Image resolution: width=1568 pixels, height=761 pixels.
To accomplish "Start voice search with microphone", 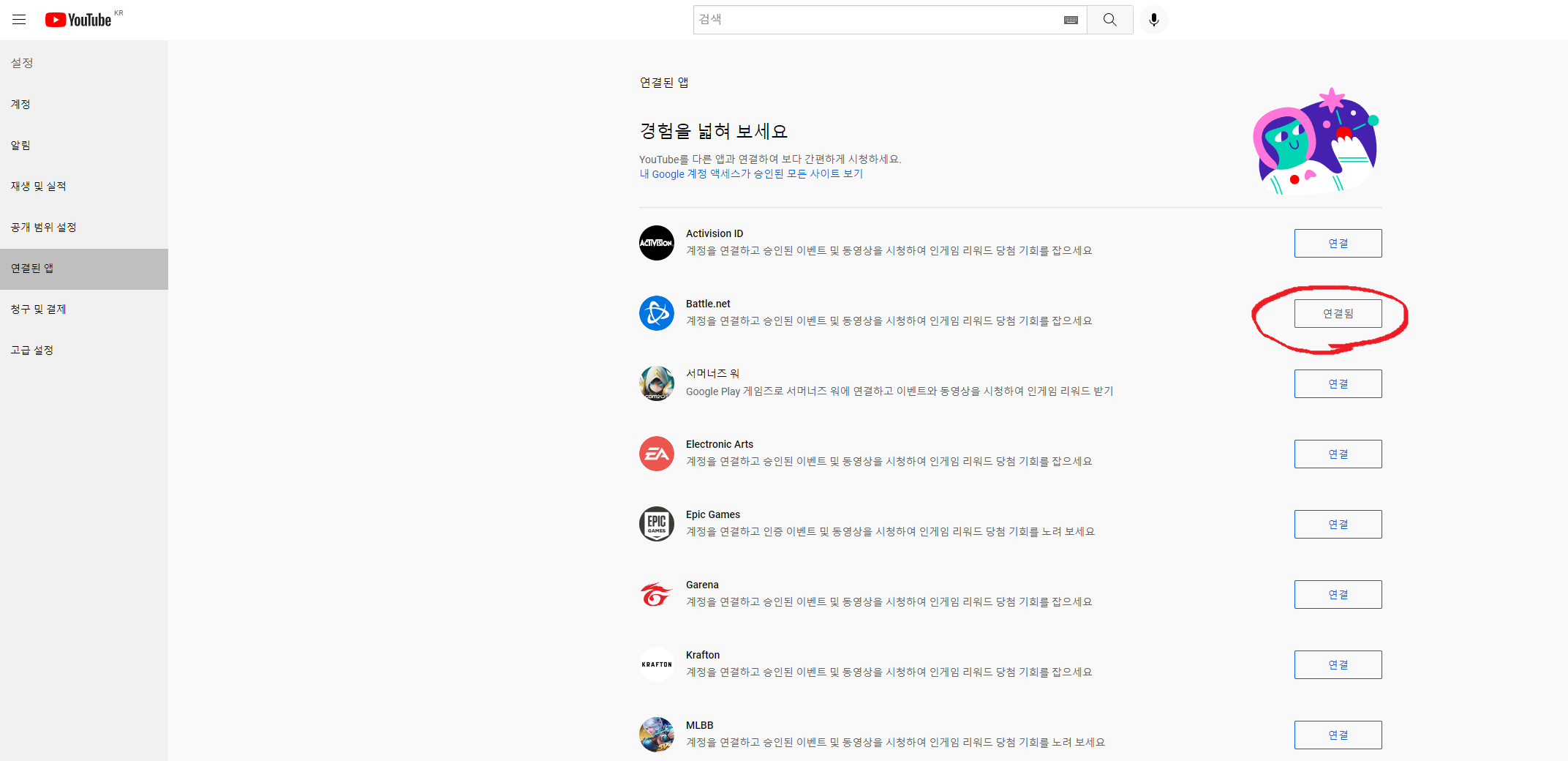I will (x=1153, y=20).
